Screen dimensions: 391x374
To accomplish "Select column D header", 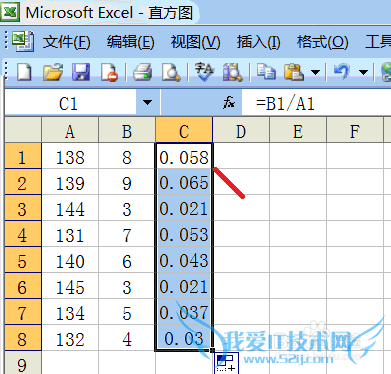I will [241, 131].
